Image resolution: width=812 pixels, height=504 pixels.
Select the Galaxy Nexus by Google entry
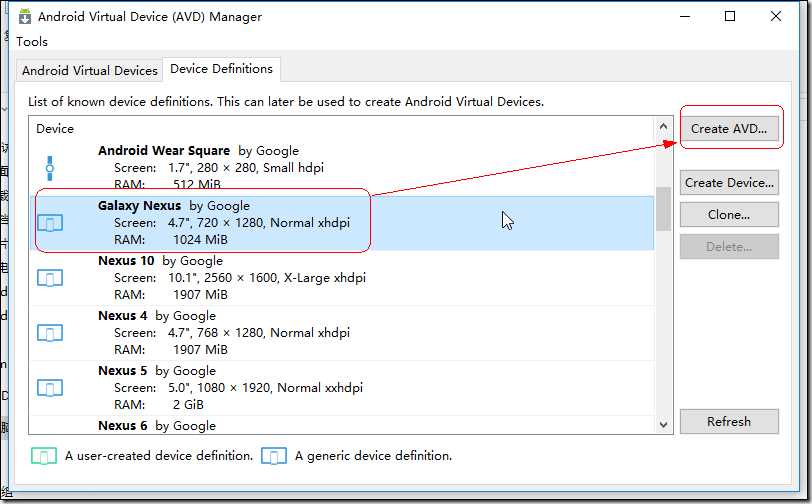[342, 223]
